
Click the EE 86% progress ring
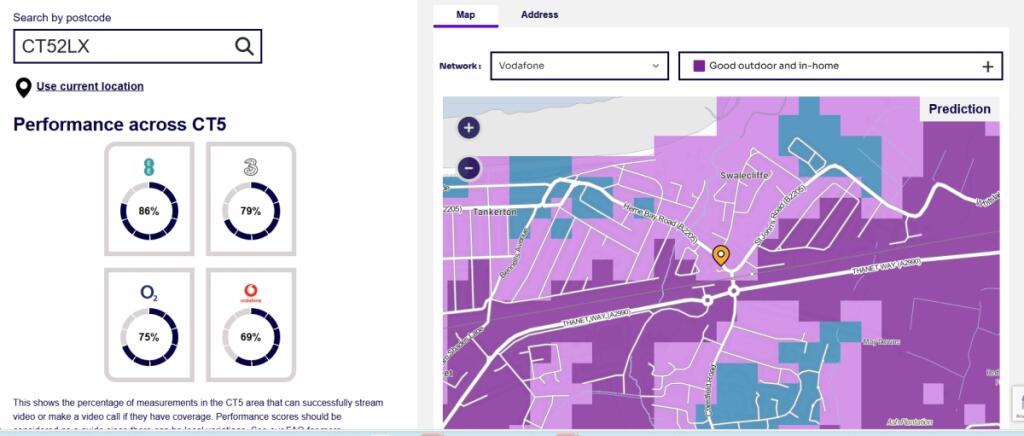coord(149,211)
